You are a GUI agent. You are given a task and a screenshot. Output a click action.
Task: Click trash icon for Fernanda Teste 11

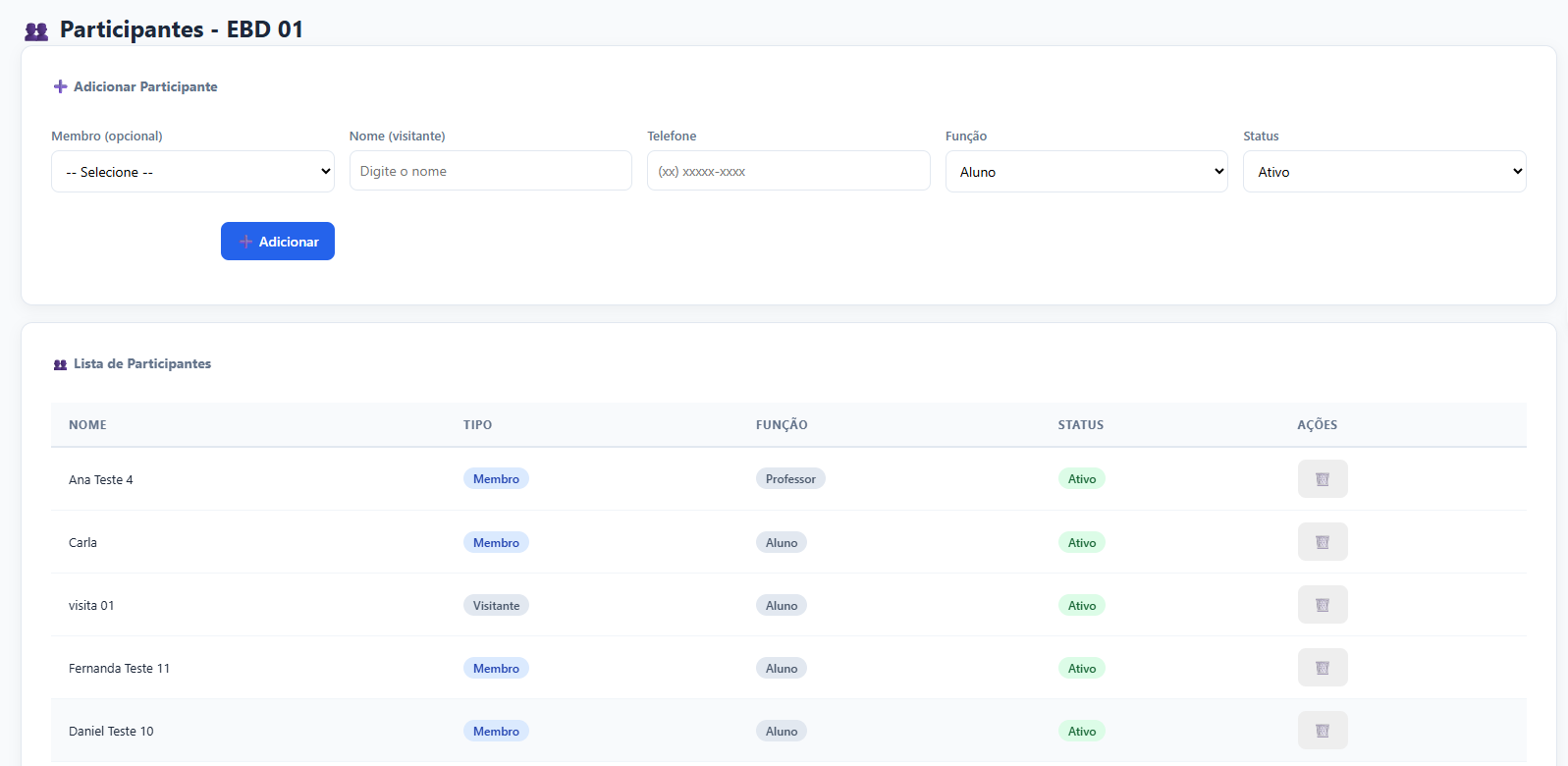pos(1323,668)
